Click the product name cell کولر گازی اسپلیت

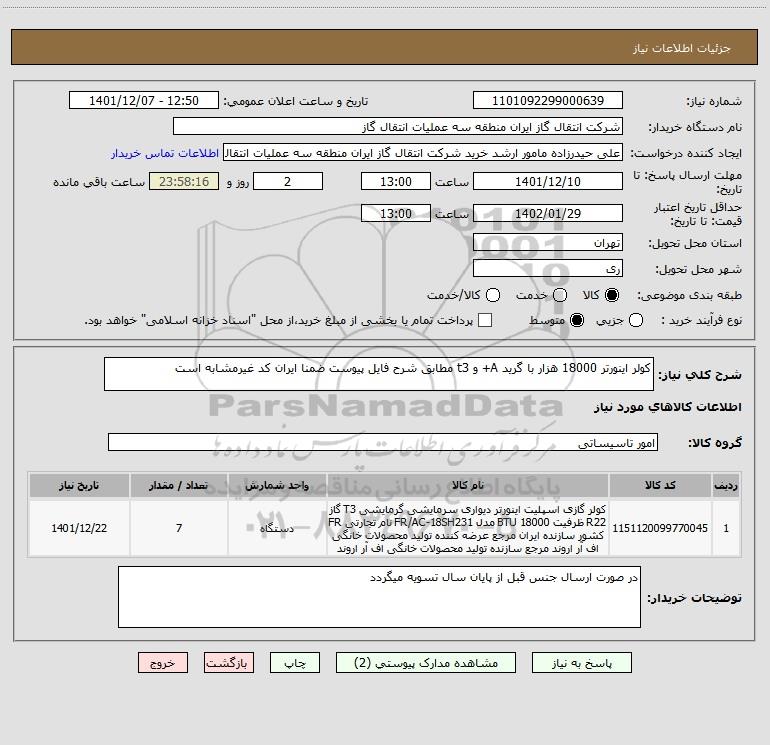pos(468,528)
